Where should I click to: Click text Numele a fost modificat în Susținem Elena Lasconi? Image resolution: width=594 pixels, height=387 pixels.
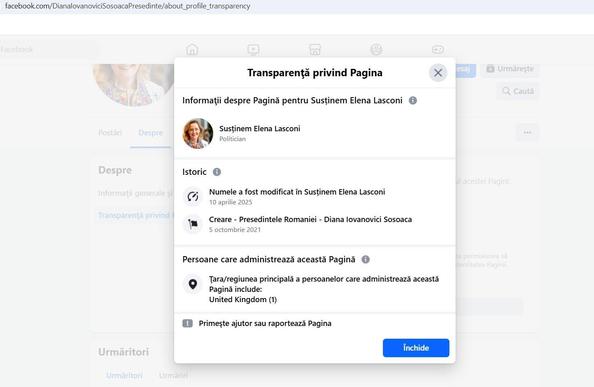coord(297,192)
